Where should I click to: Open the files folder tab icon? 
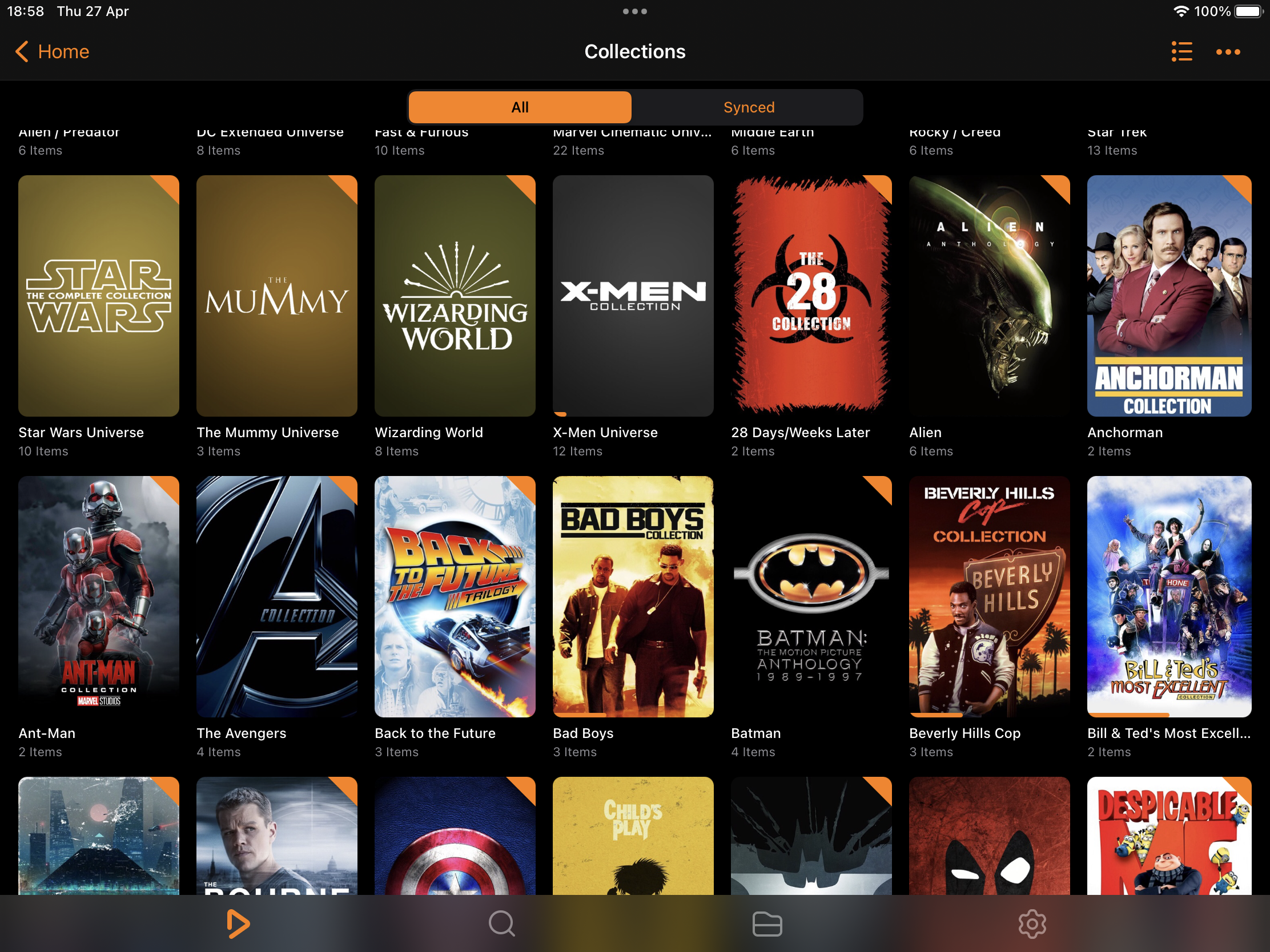(x=766, y=923)
